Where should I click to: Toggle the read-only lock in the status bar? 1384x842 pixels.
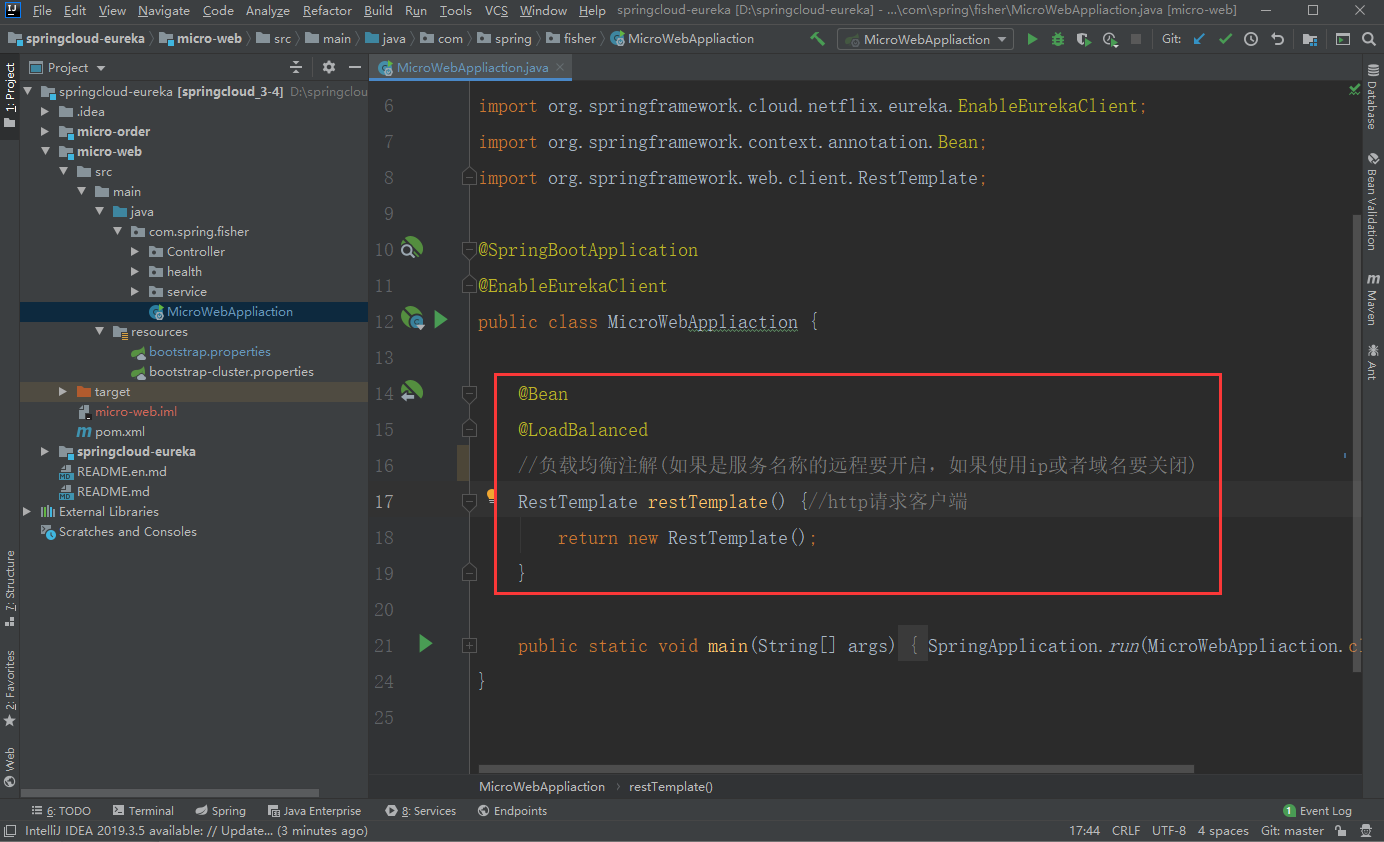[1340, 830]
